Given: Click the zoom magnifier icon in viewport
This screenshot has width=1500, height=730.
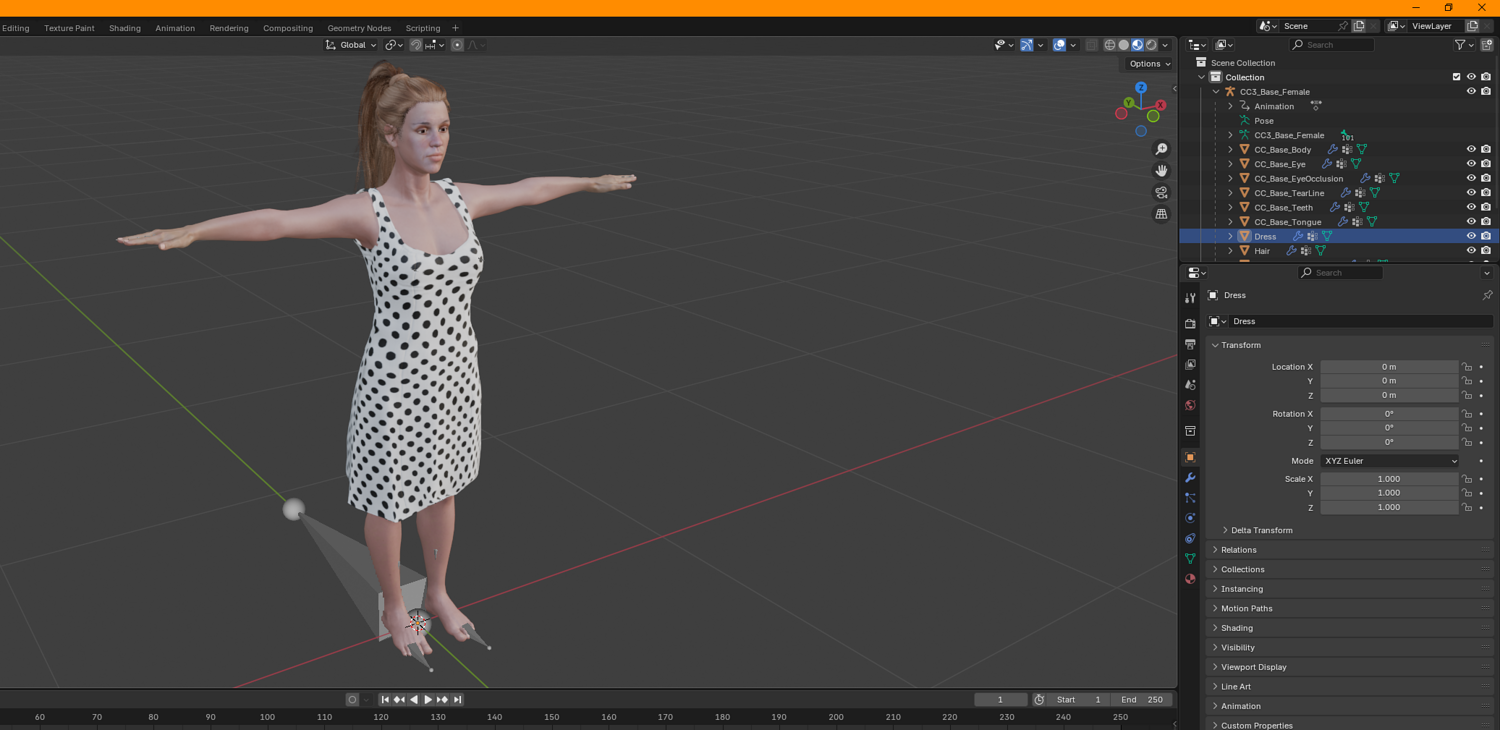Looking at the screenshot, I should coord(1161,149).
